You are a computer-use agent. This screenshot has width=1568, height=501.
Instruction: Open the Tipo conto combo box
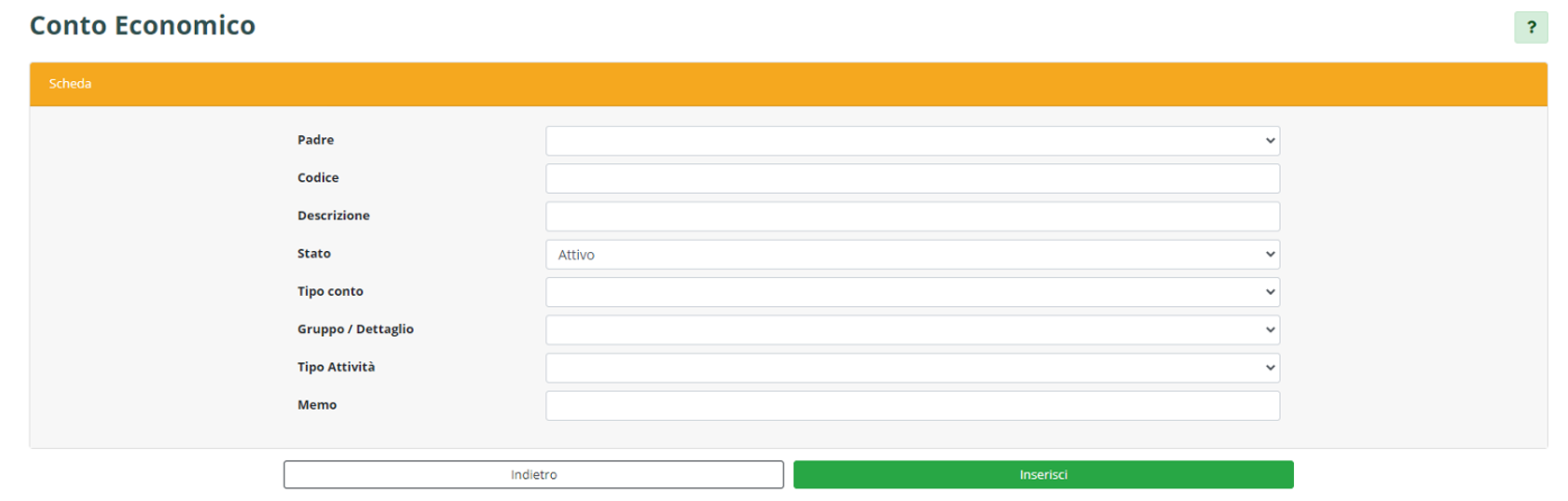click(x=912, y=292)
